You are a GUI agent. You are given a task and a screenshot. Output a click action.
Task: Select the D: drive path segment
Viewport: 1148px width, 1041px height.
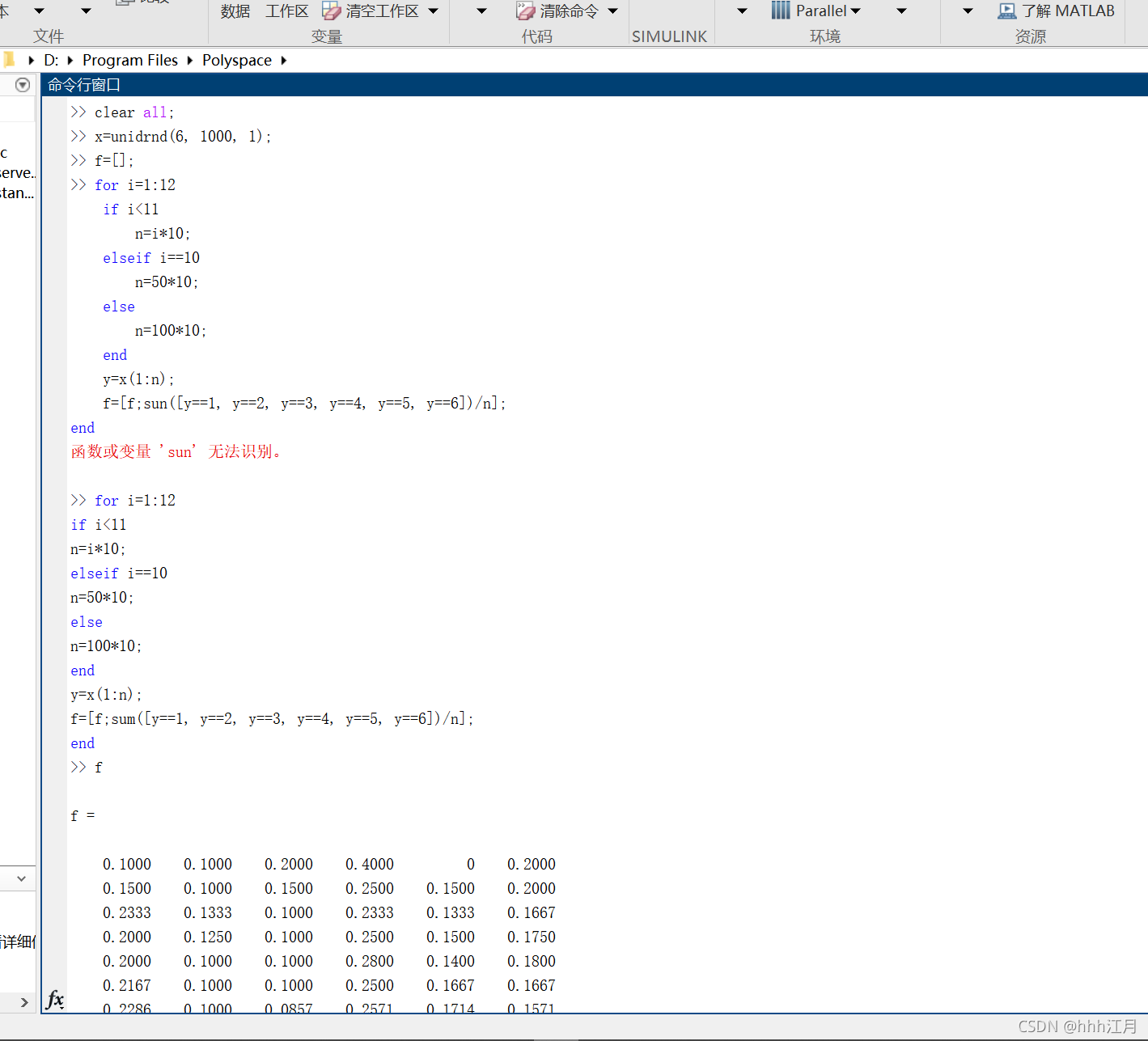(51, 61)
